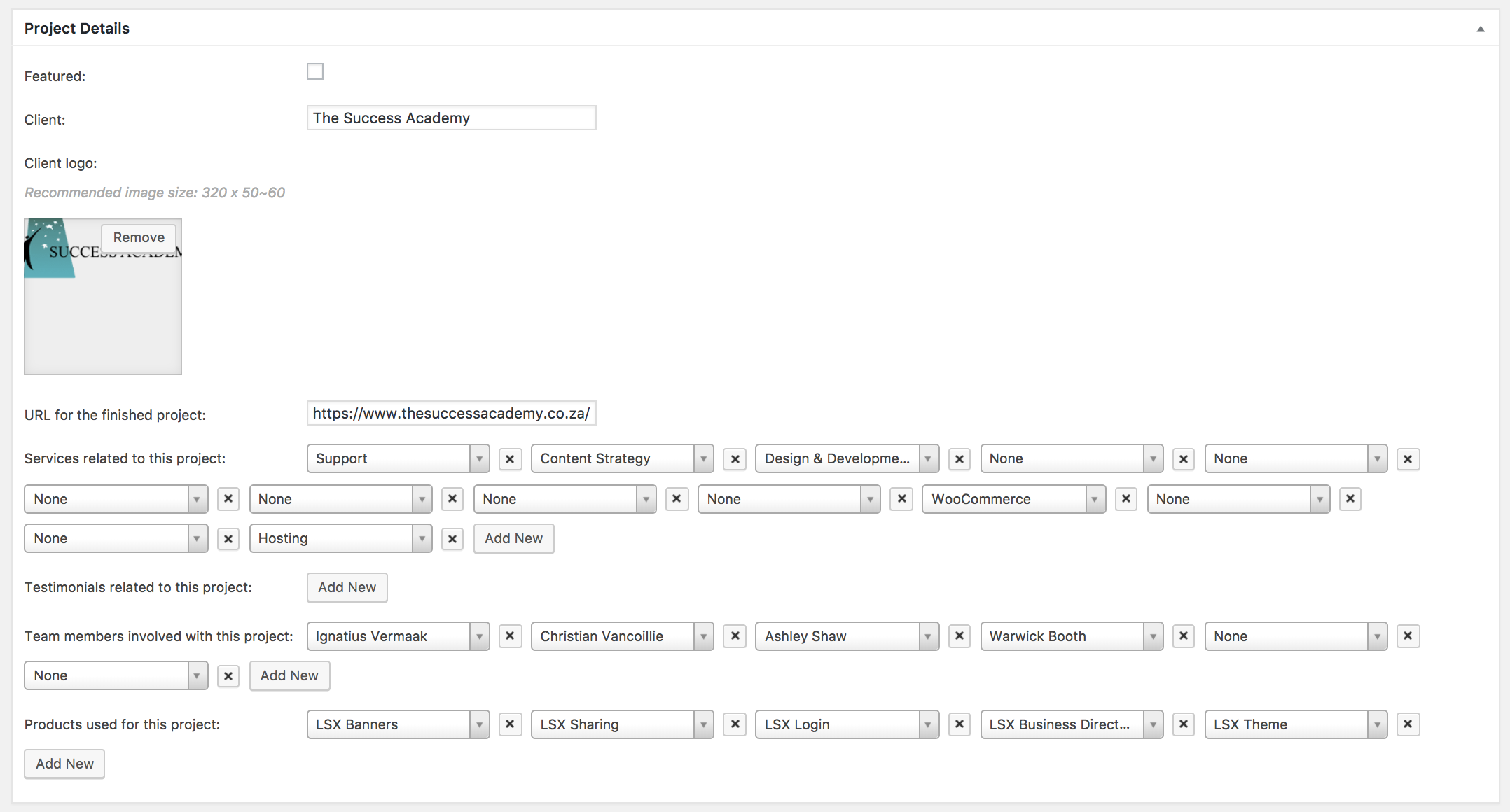Screen dimensions: 1510x812
Task: Expand the Christian Vancoillie team dropdown
Action: pos(623,636)
